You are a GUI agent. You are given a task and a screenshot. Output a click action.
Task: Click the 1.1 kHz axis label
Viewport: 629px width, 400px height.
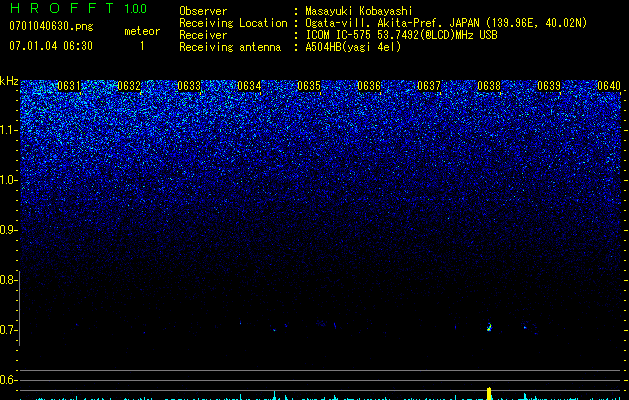(x=8, y=130)
